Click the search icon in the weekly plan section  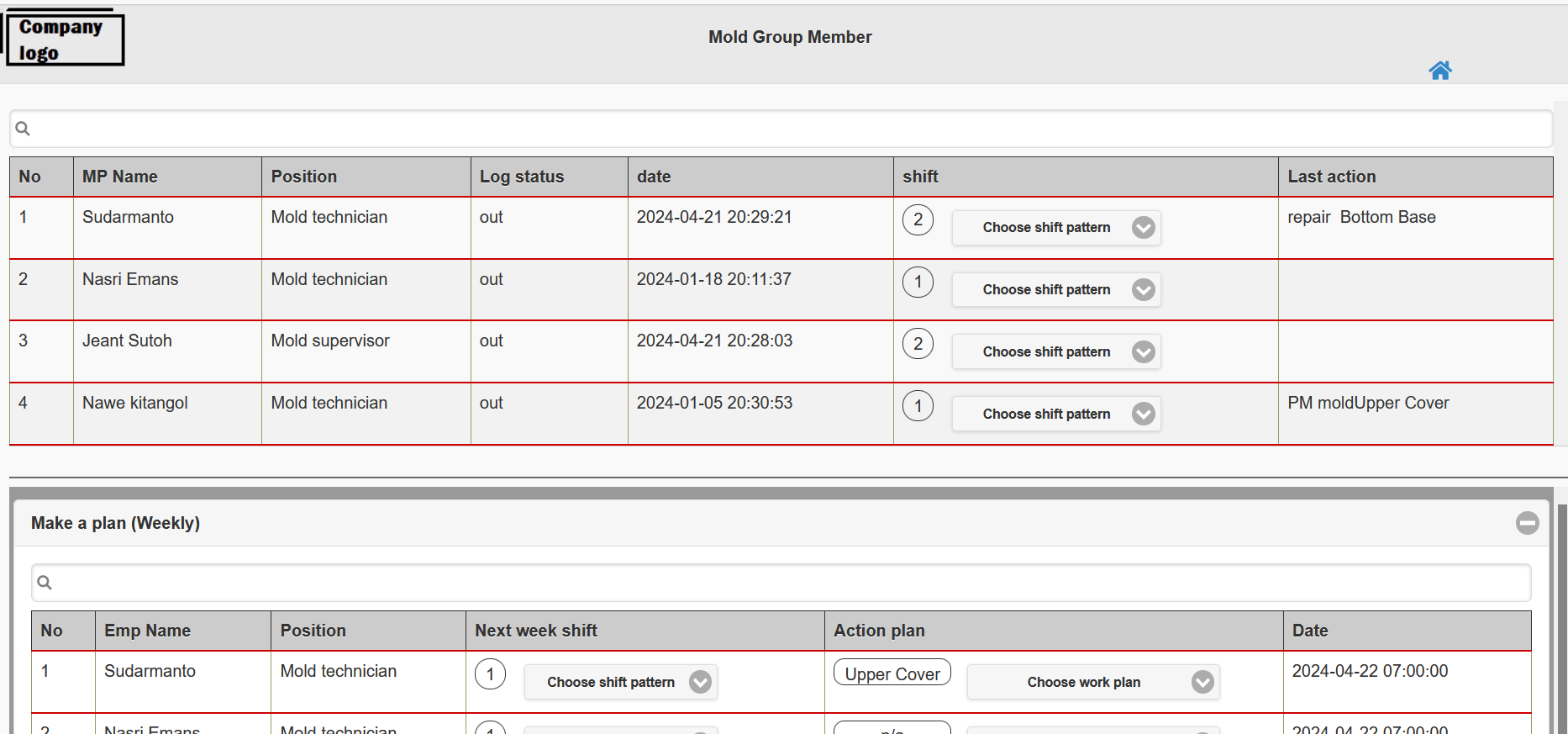[x=45, y=583]
